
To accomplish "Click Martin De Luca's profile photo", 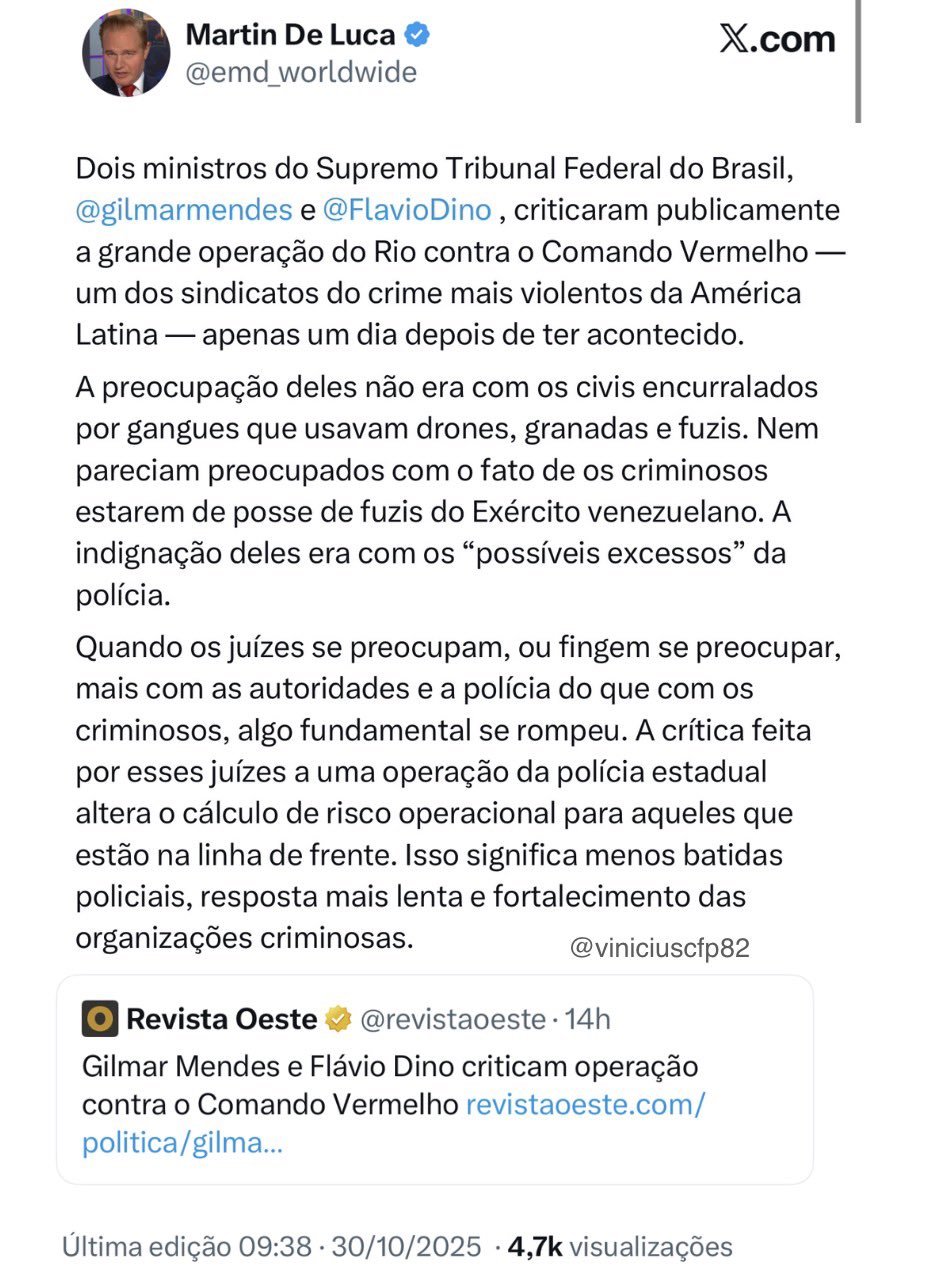I will [126, 53].
